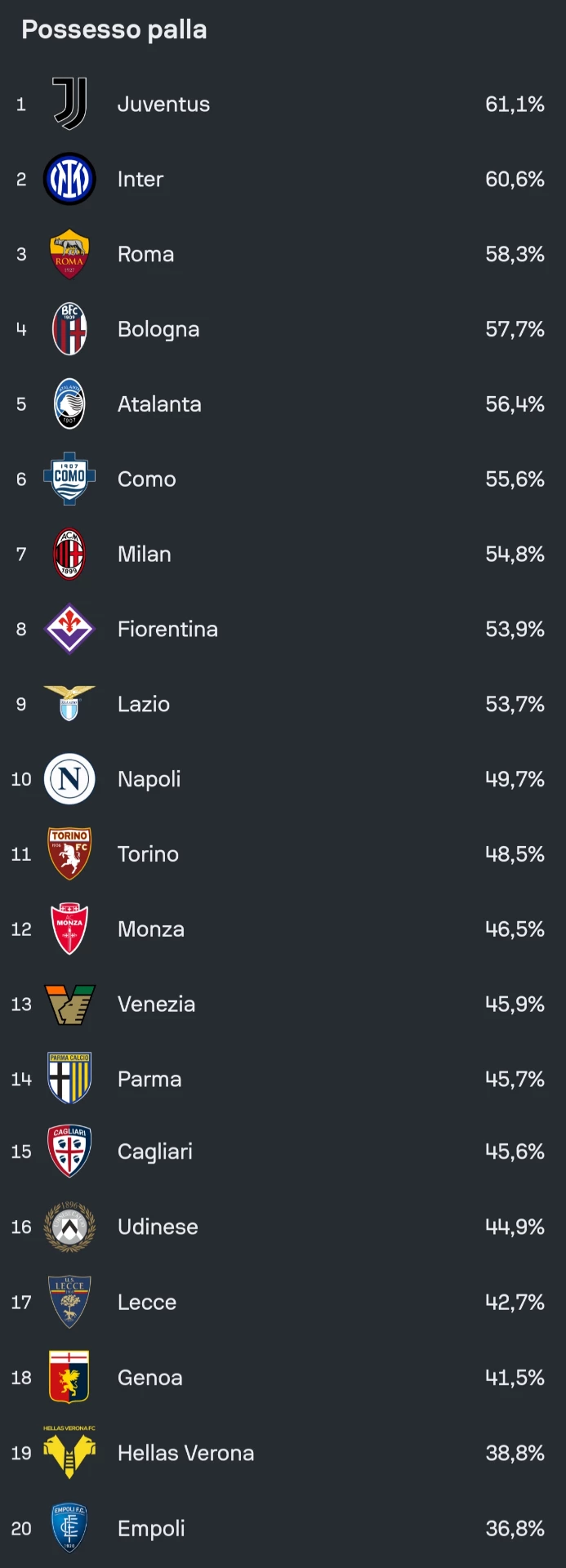Image resolution: width=566 pixels, height=1568 pixels.
Task: Open the Fiorentina purple diamond logo
Action: [69, 629]
